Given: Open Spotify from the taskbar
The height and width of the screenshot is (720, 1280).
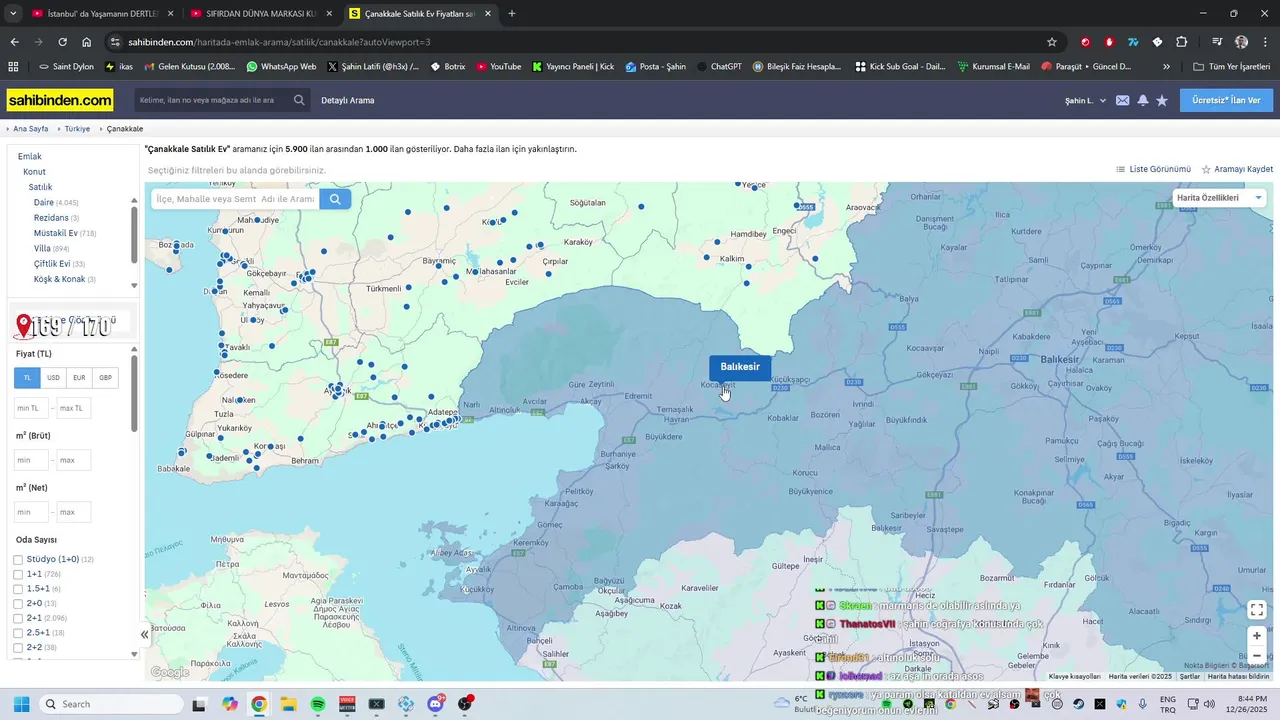Looking at the screenshot, I should click(x=318, y=704).
